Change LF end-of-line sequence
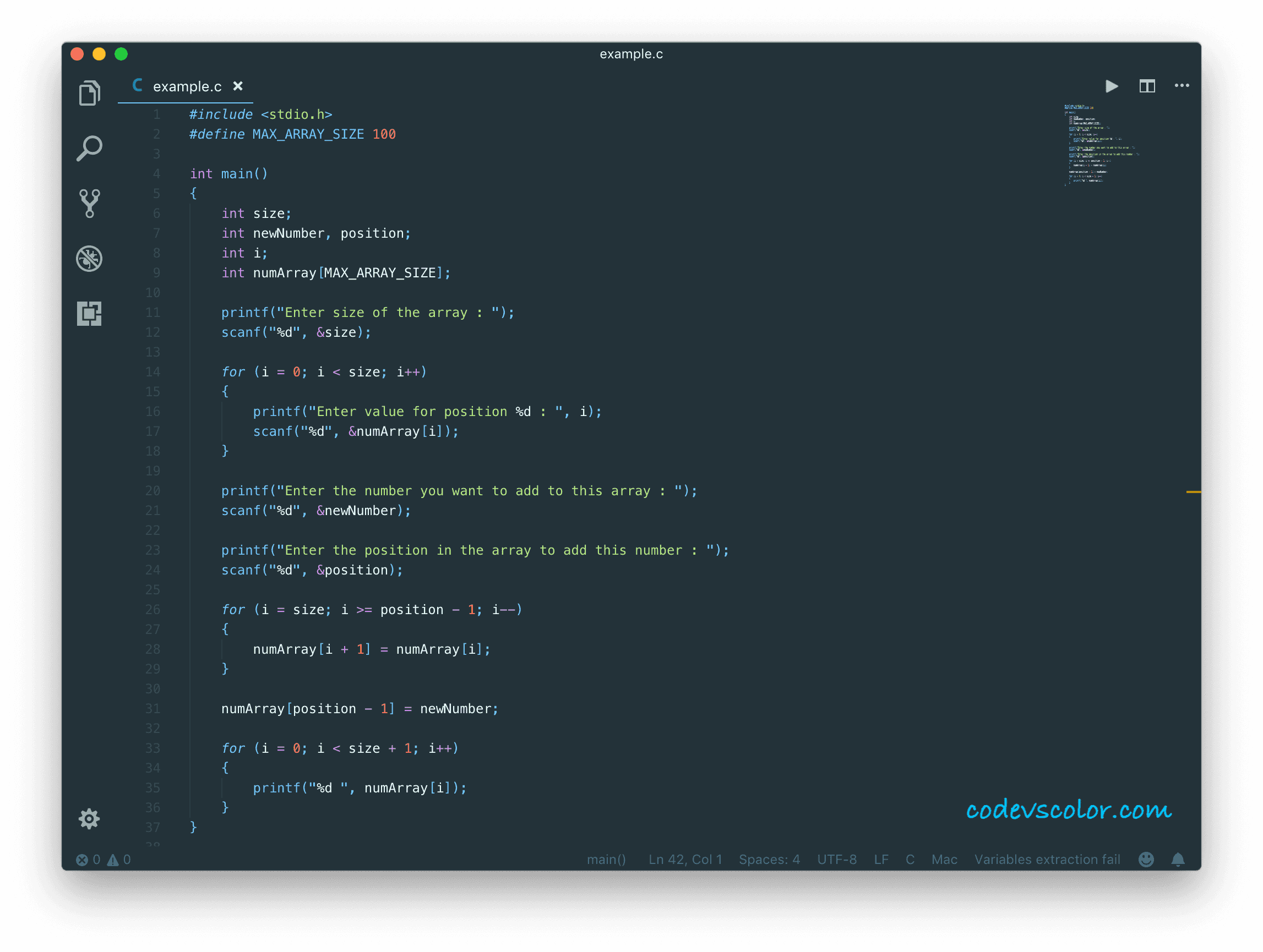Screen dimensions: 1263x952 pos(880,860)
